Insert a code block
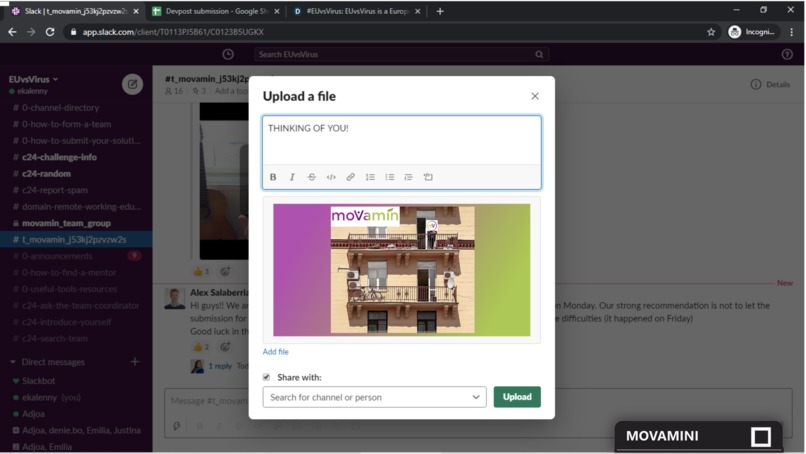 pos(428,177)
